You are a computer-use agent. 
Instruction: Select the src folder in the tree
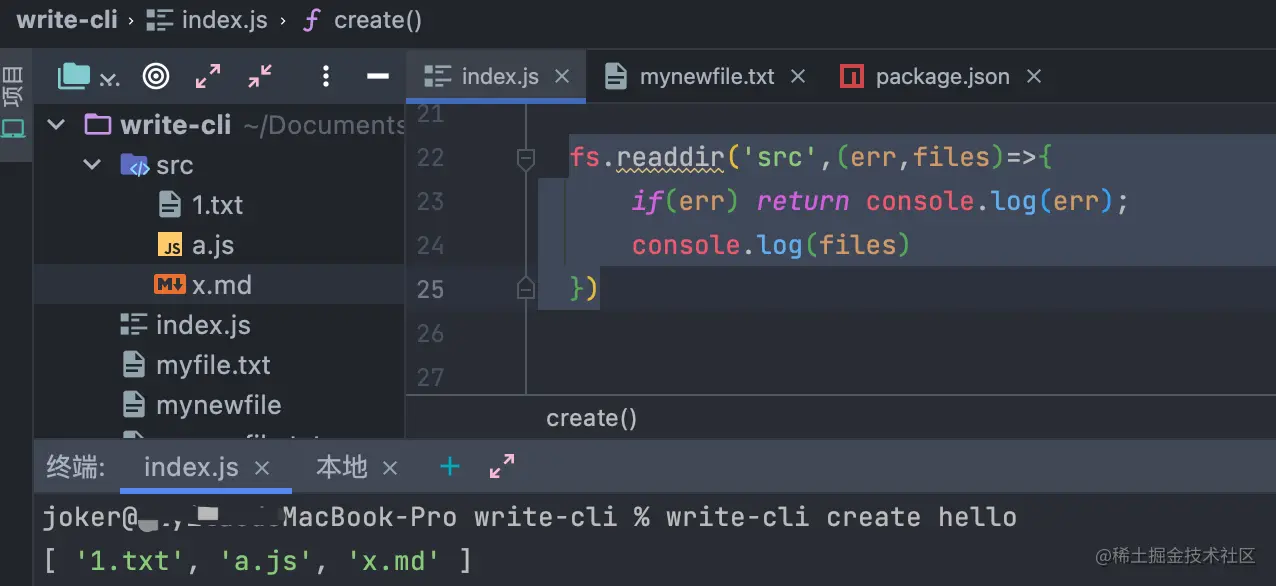pos(174,165)
